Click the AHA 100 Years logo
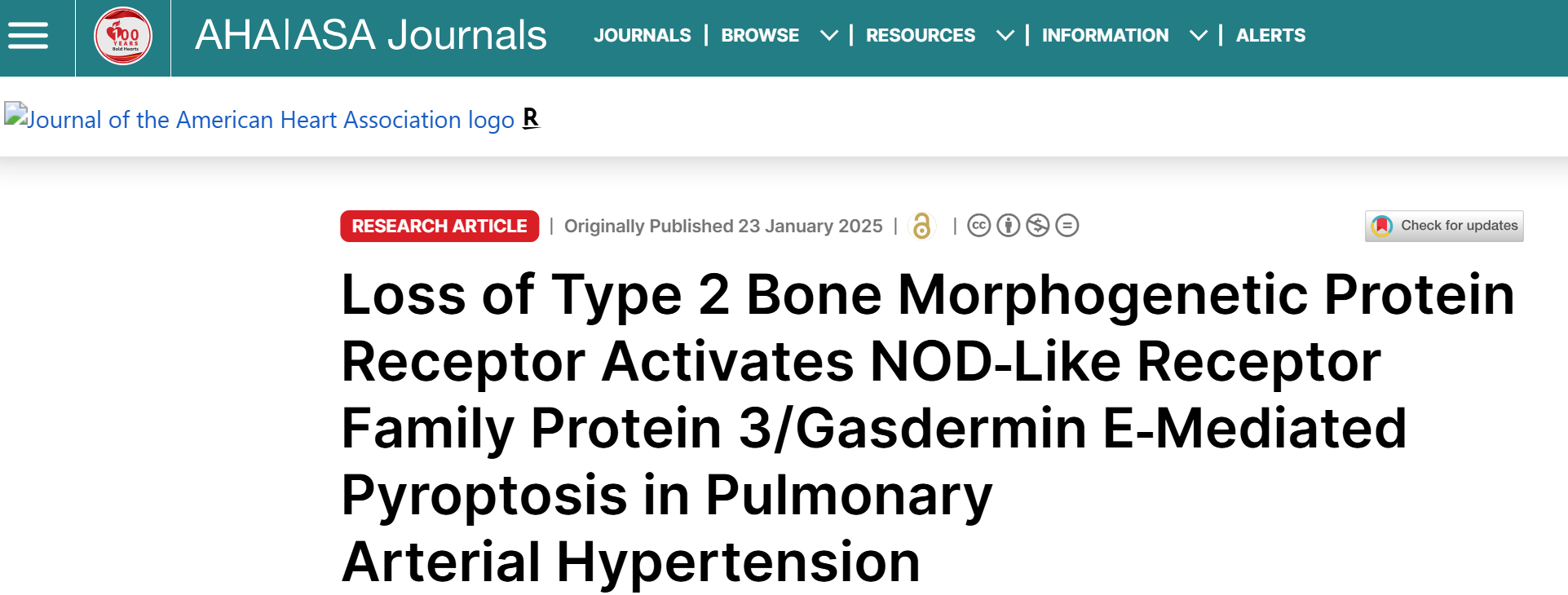The width and height of the screenshot is (1568, 595). tap(123, 36)
